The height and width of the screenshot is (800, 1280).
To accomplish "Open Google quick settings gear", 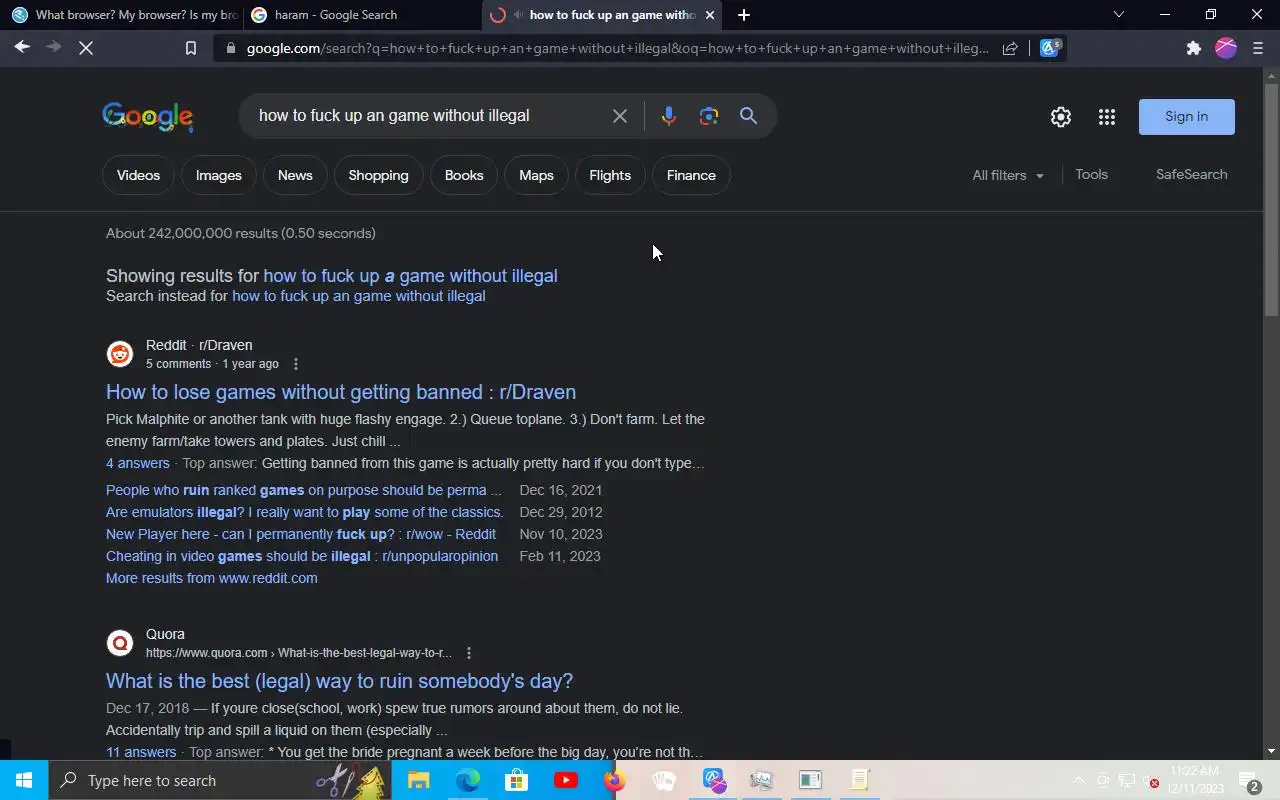I will [x=1061, y=117].
